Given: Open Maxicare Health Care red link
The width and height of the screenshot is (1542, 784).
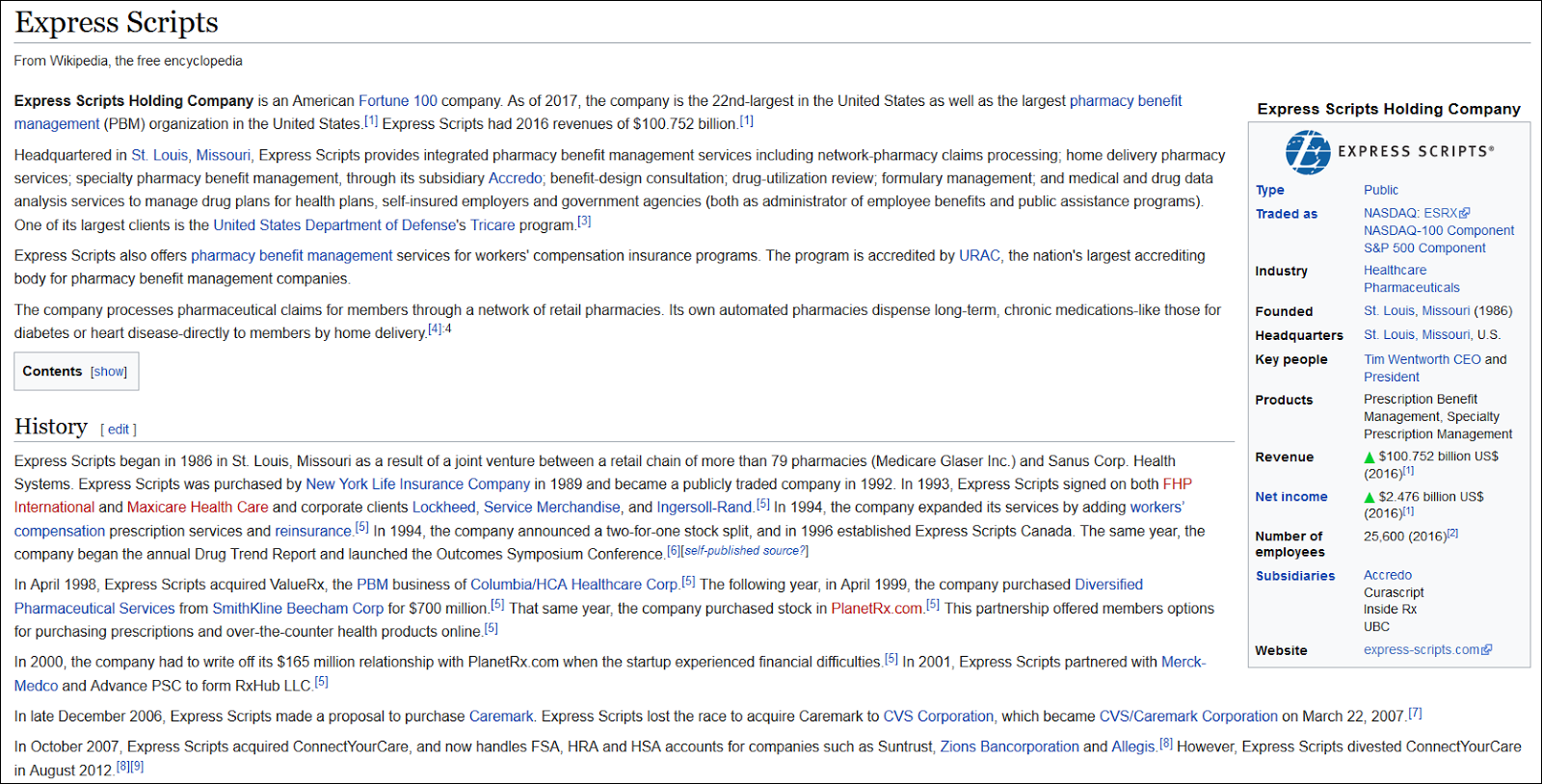Looking at the screenshot, I should pyautogui.click(x=198, y=508).
